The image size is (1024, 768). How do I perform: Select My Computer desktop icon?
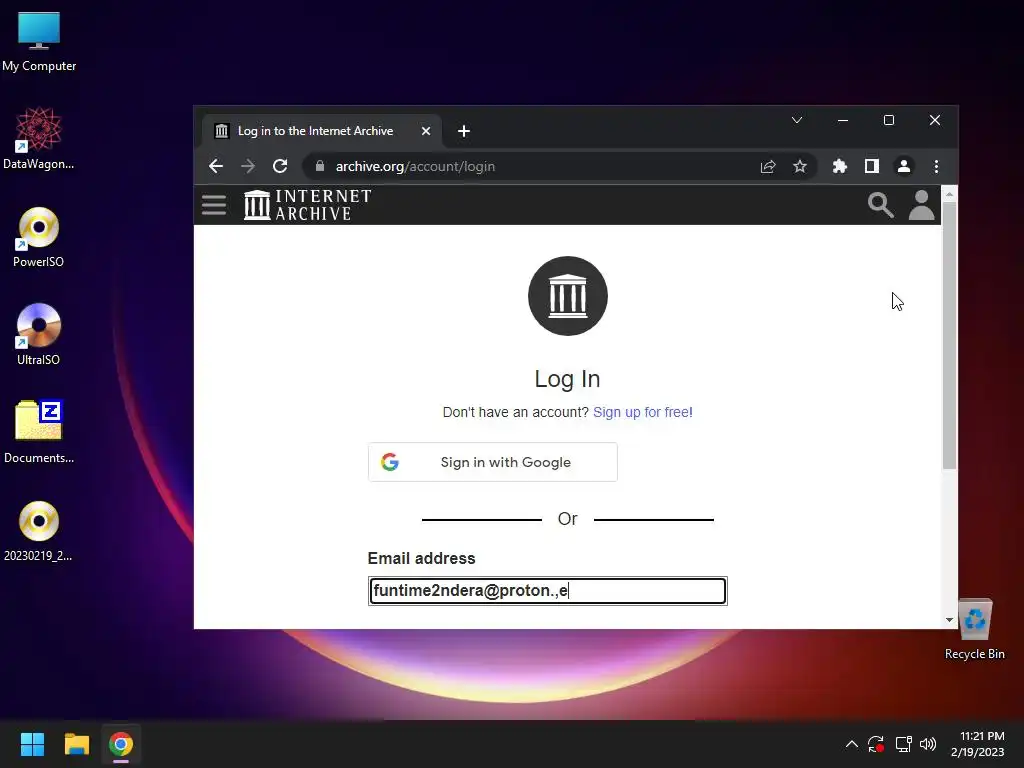click(x=39, y=42)
